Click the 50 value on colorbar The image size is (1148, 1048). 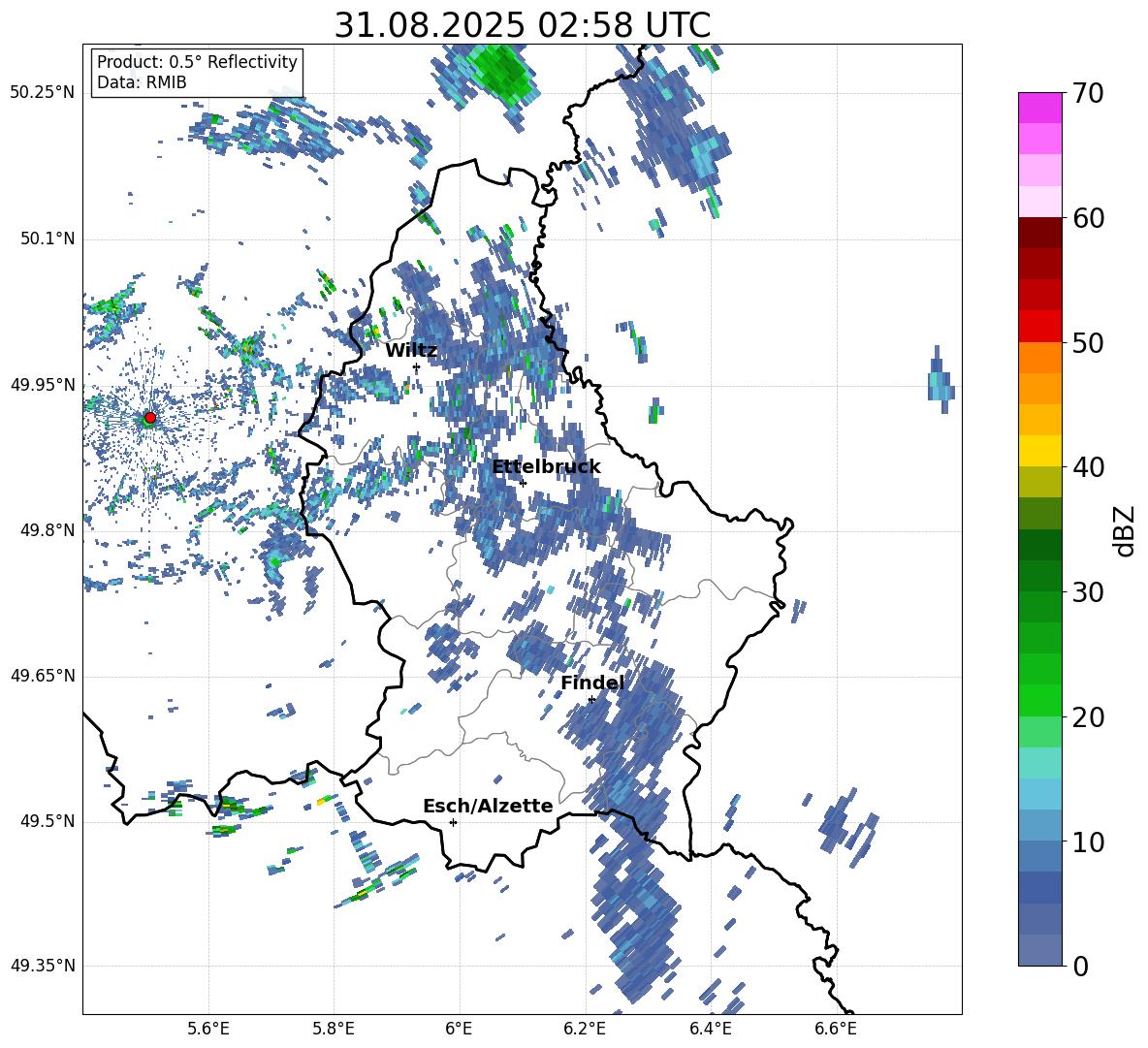[1088, 343]
